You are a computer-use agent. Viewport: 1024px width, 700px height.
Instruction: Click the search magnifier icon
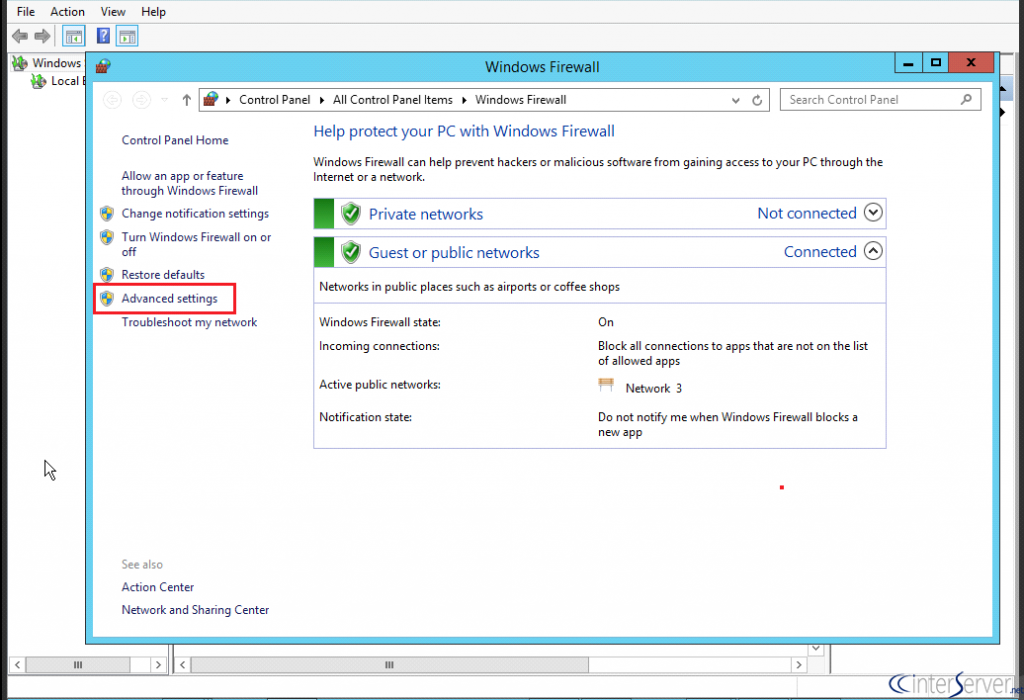966,99
